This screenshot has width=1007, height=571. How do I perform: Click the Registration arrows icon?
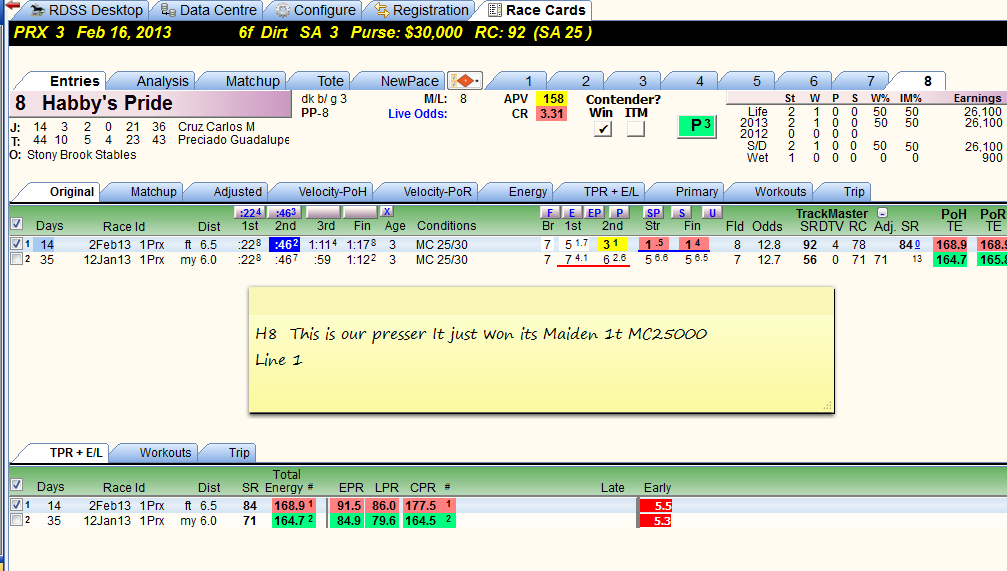click(382, 10)
